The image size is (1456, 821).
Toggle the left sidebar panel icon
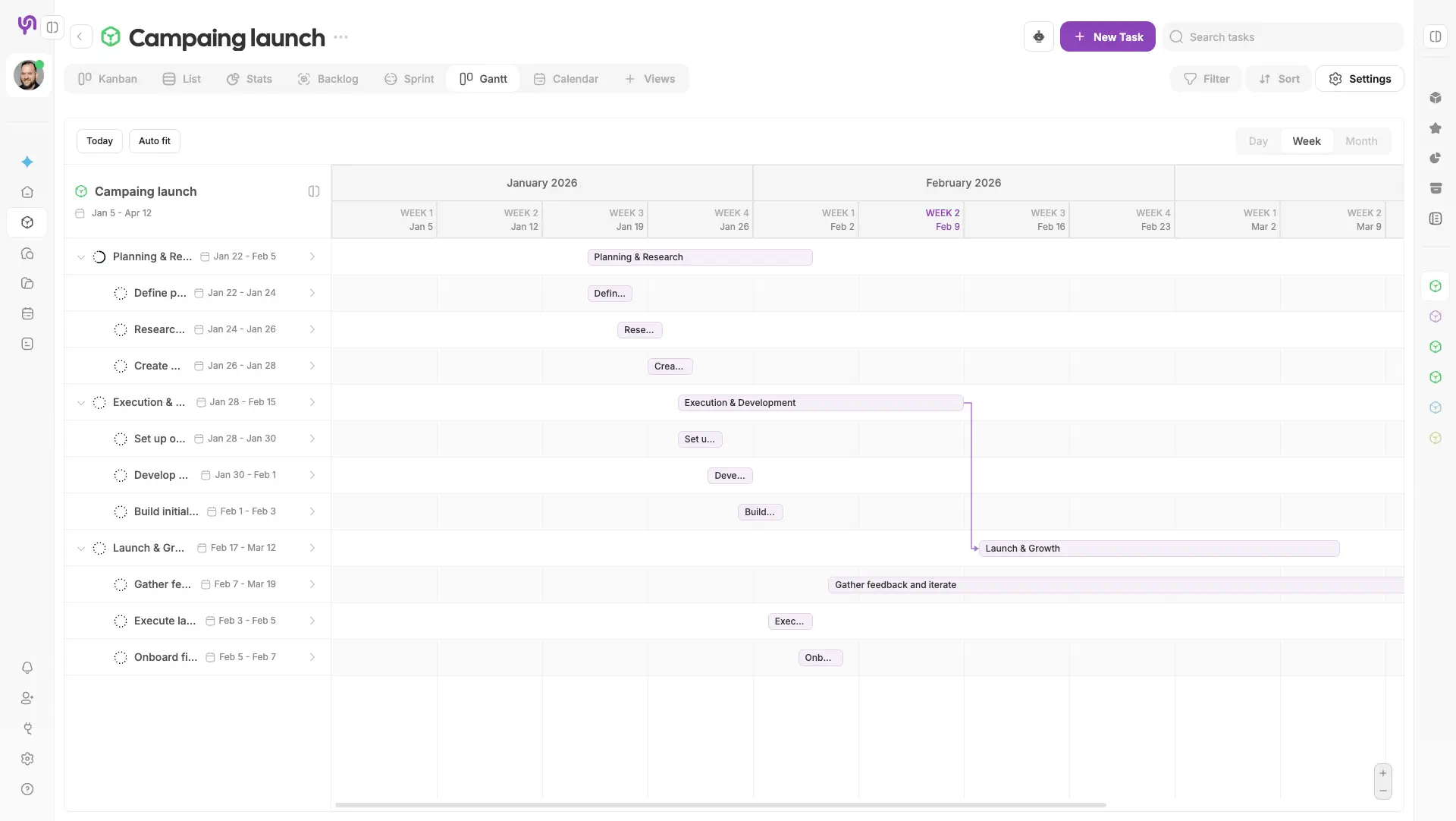(x=52, y=27)
